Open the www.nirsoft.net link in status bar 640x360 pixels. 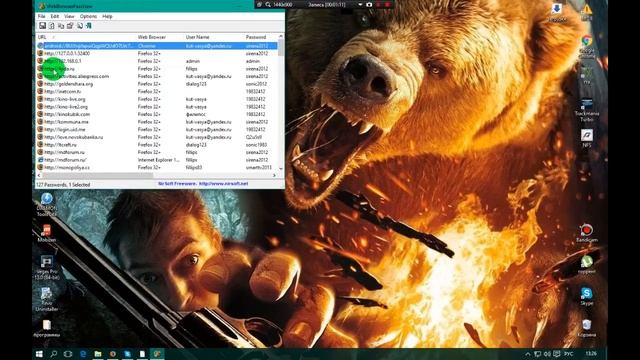tap(223, 184)
